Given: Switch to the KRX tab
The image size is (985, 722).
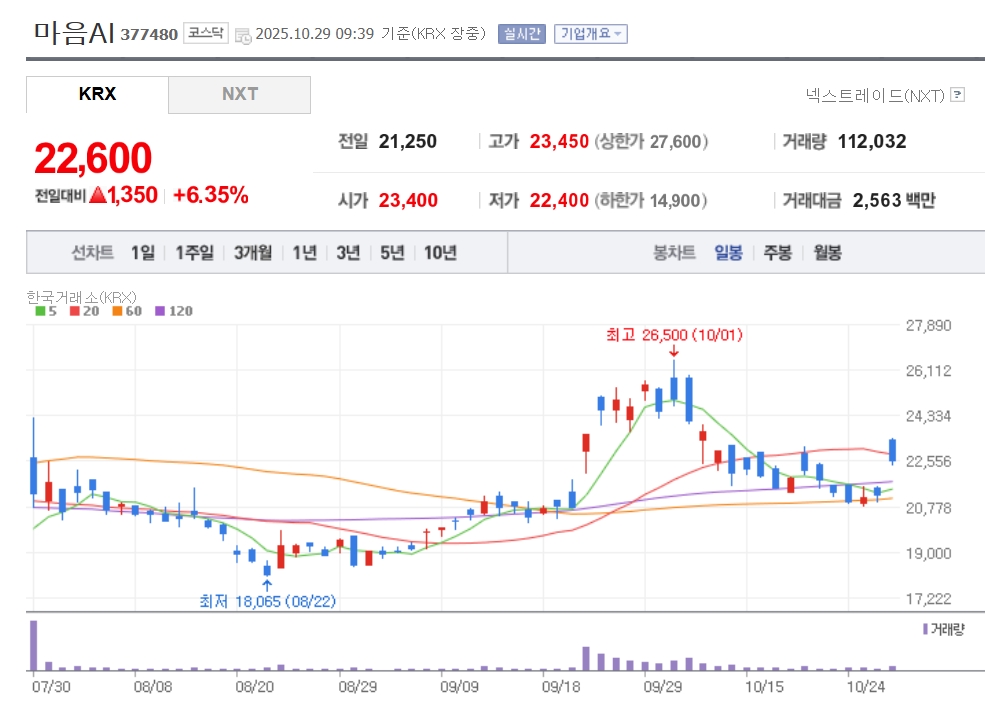Looking at the screenshot, I should (97, 95).
